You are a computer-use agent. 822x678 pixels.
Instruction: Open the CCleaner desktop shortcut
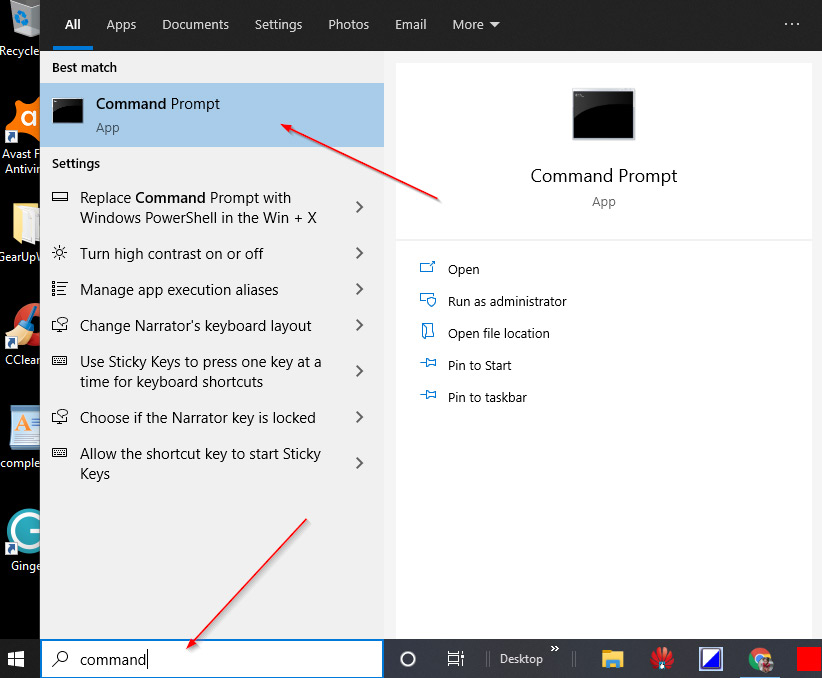pyautogui.click(x=21, y=335)
